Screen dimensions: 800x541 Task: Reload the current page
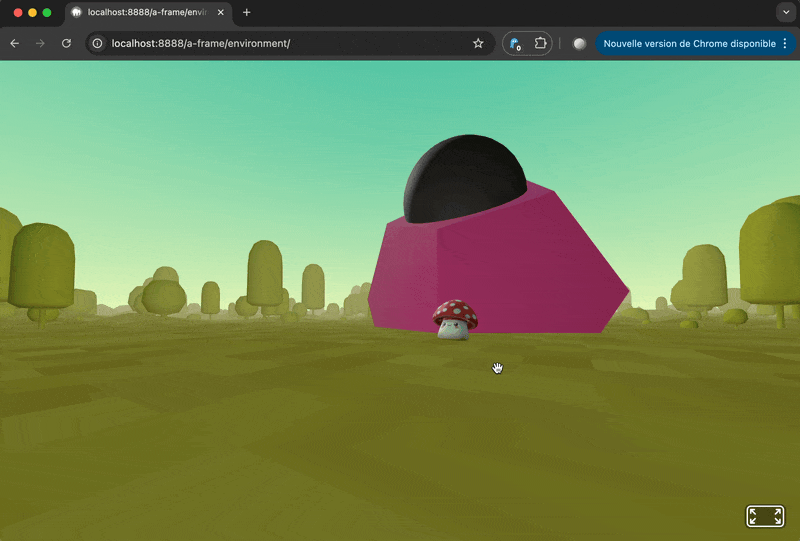point(66,44)
